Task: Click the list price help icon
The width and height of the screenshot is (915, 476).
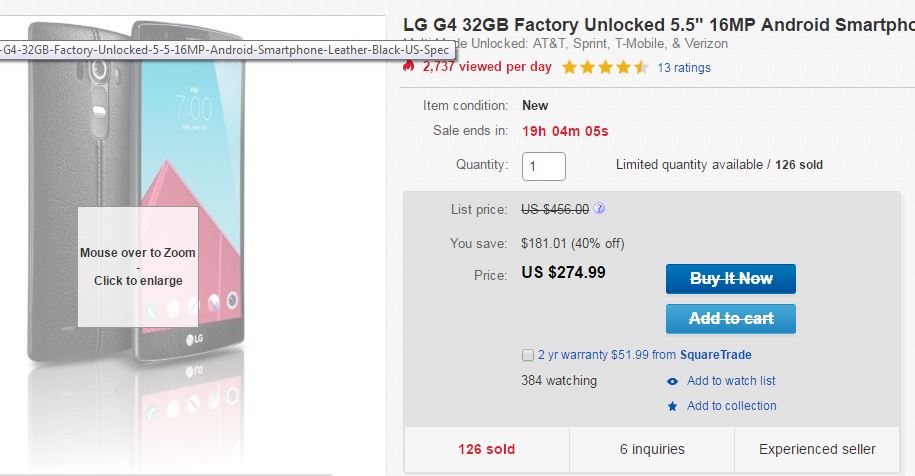Action: (x=599, y=209)
